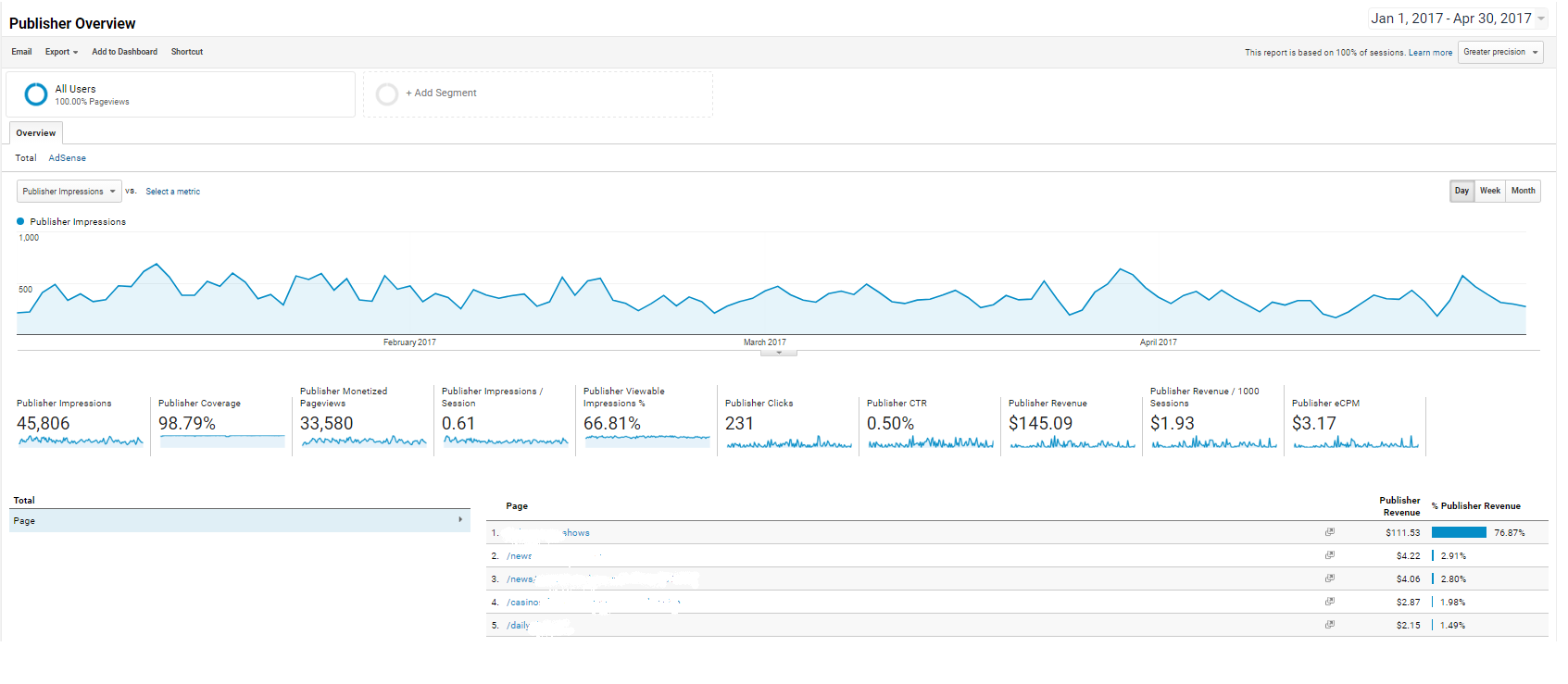This screenshot has width=1568, height=684.
Task: Click the Publisher eCPM sparkline
Action: [x=1355, y=442]
